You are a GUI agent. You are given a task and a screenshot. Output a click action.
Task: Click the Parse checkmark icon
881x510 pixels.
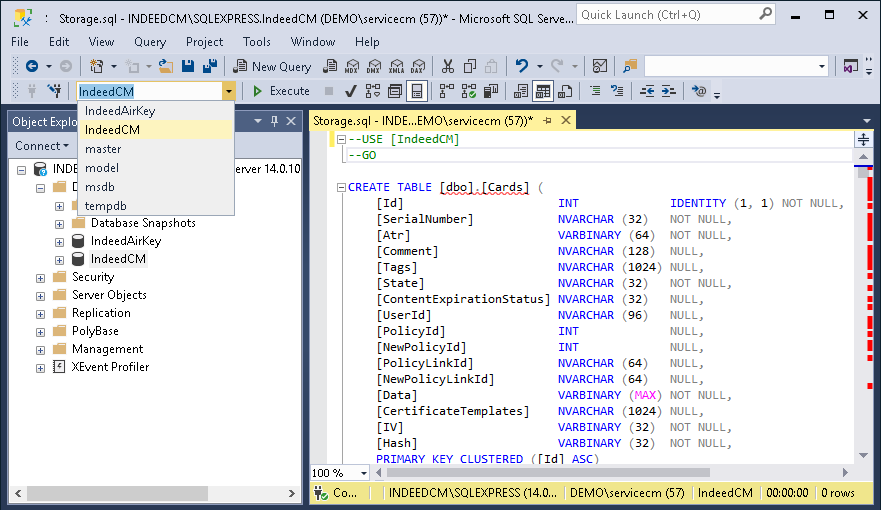pos(350,91)
